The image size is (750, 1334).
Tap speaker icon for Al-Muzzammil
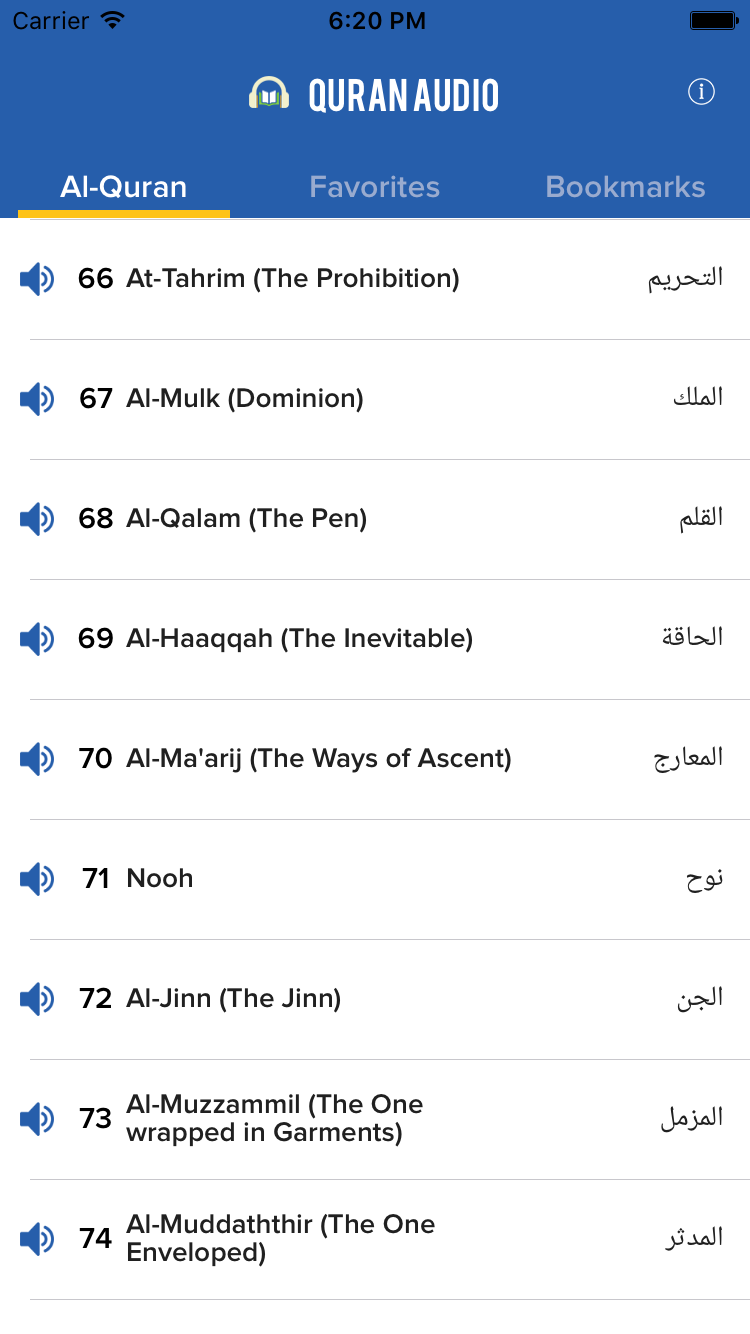point(37,1119)
